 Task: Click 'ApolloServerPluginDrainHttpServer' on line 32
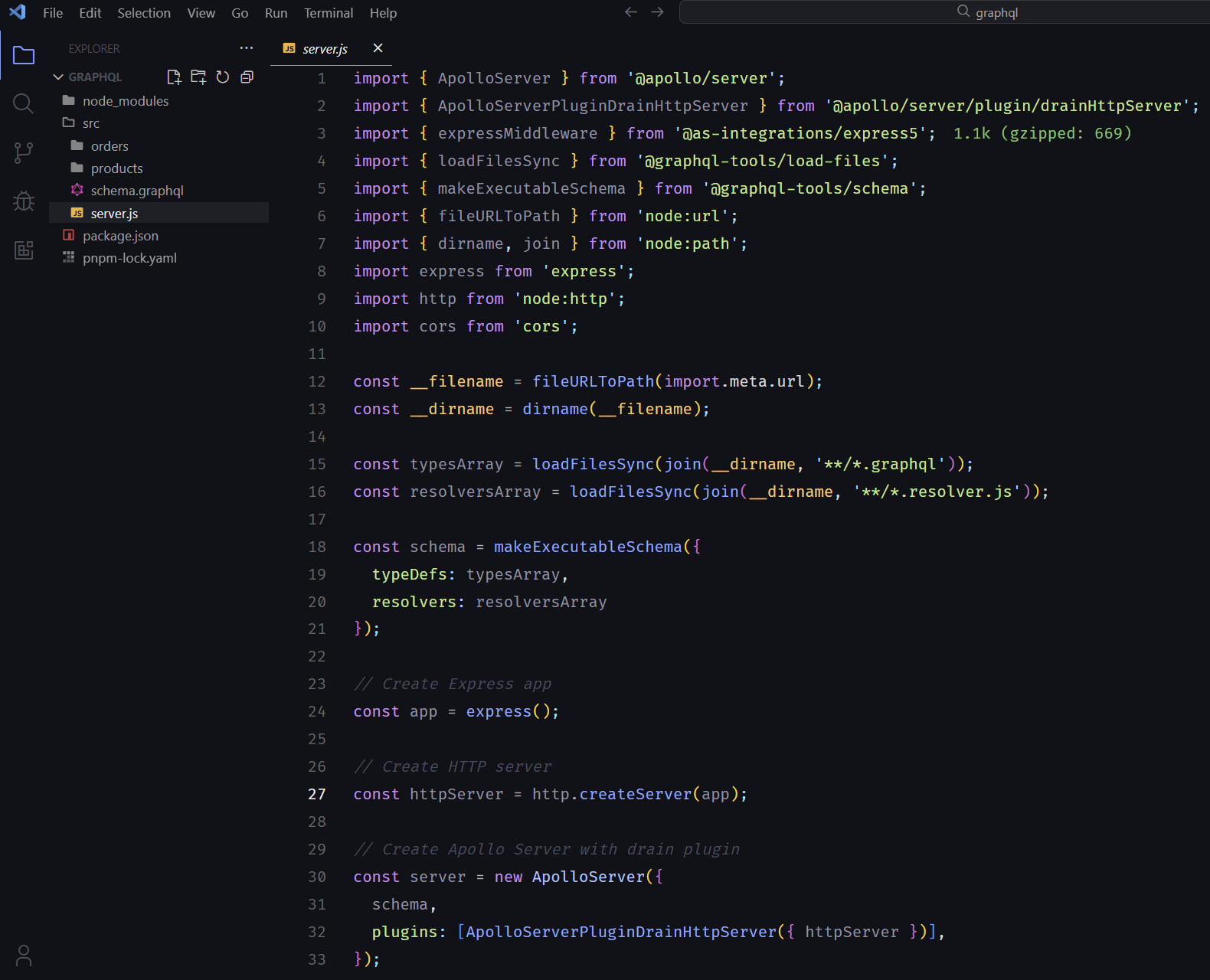click(x=621, y=932)
